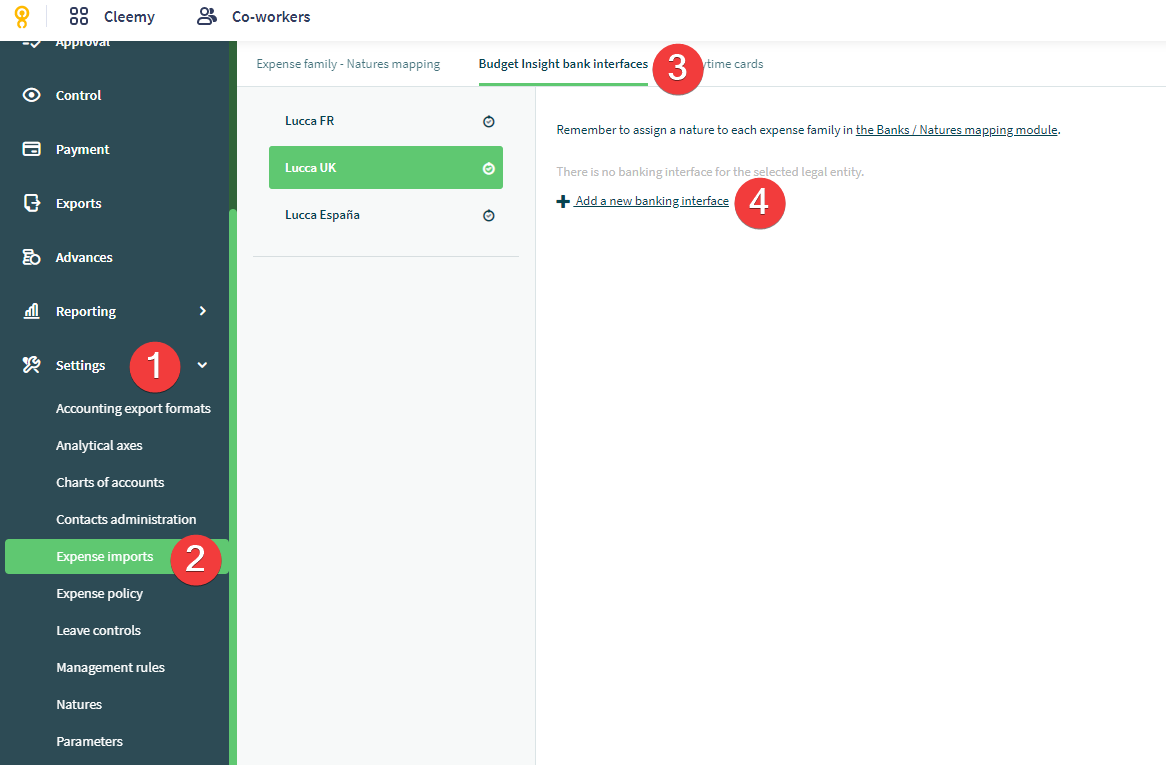Click the Settings tools icon
Image resolution: width=1166 pixels, height=765 pixels.
click(31, 365)
